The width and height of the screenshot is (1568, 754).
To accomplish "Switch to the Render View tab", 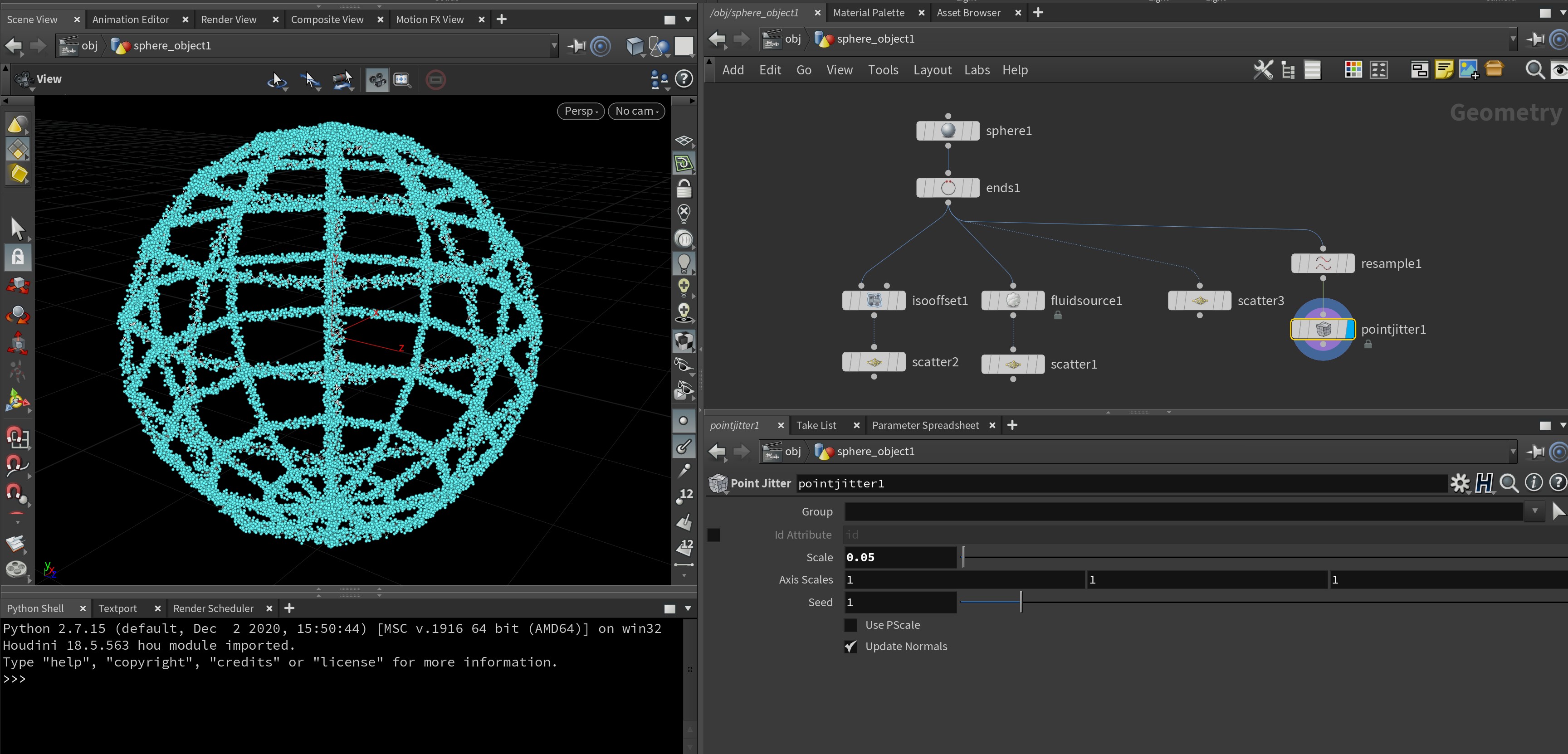I will point(228,19).
